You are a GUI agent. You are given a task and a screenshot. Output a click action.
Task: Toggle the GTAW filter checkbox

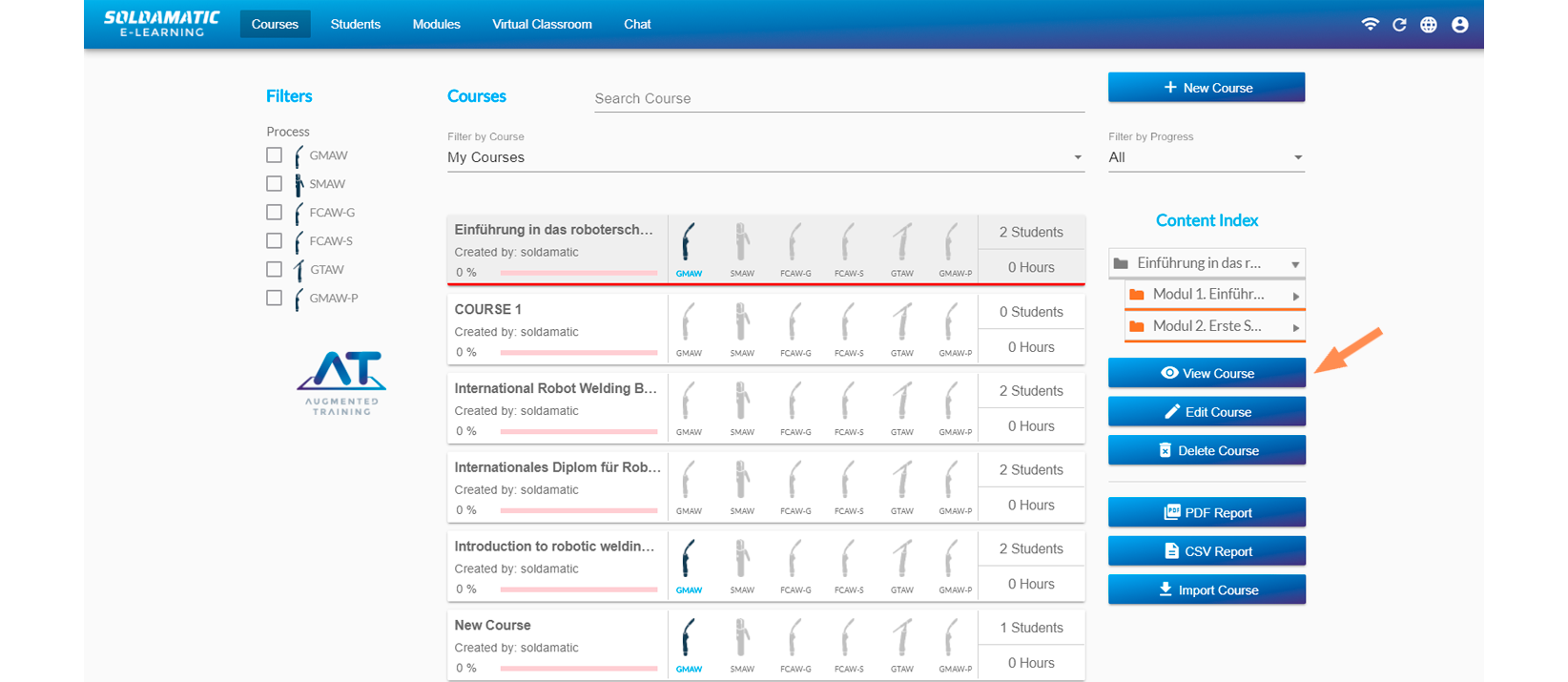275,269
